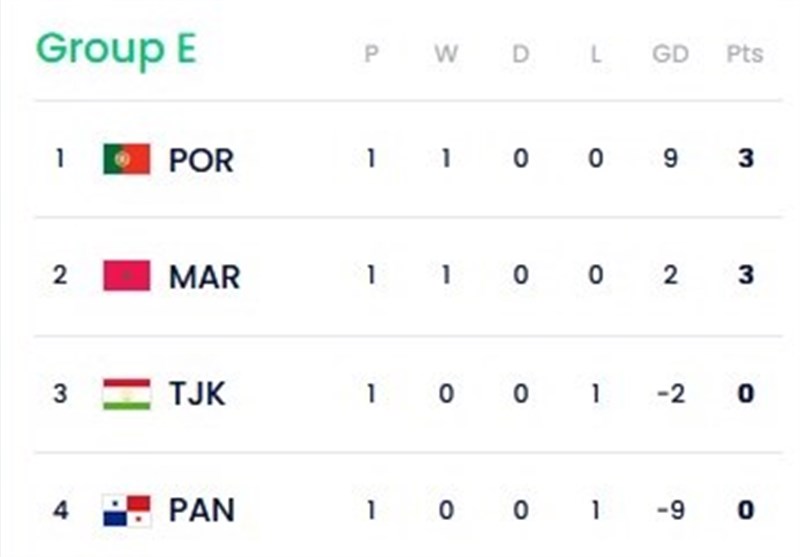Screen dimensions: 800x557
Task: Select the MAR team name
Action: tap(204, 277)
